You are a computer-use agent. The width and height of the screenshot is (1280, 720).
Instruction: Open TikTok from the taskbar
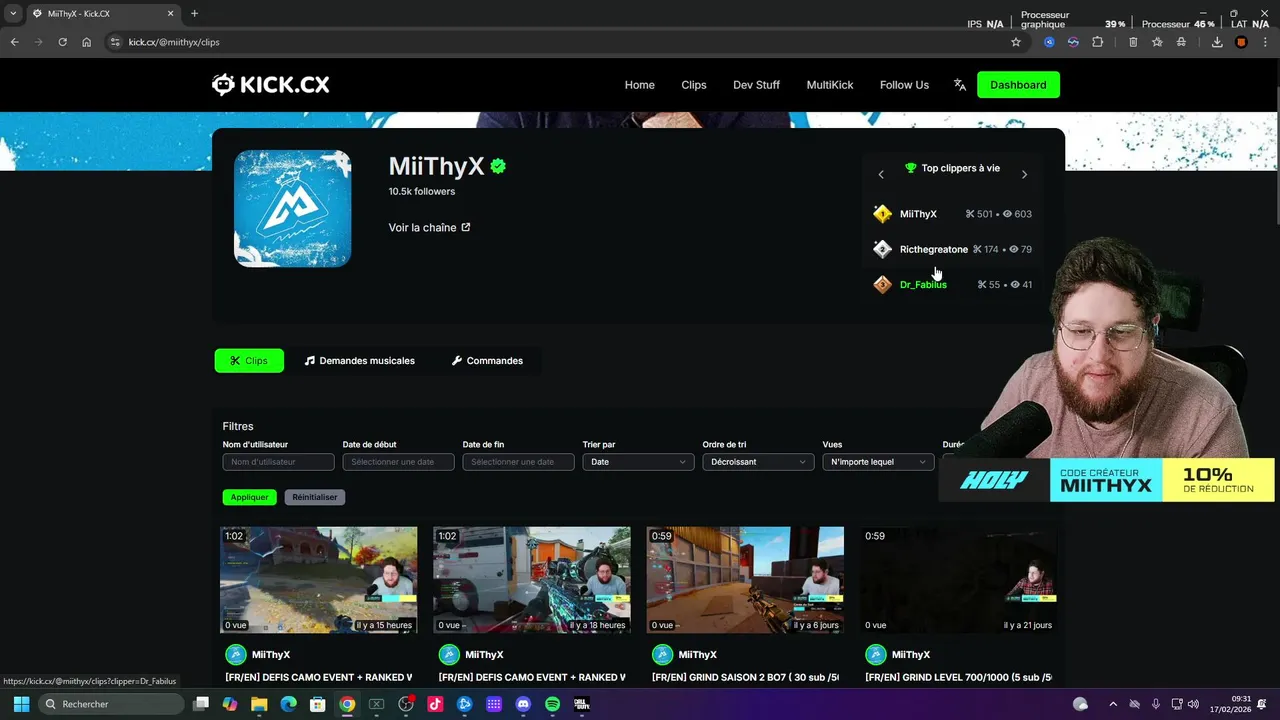pyautogui.click(x=435, y=704)
